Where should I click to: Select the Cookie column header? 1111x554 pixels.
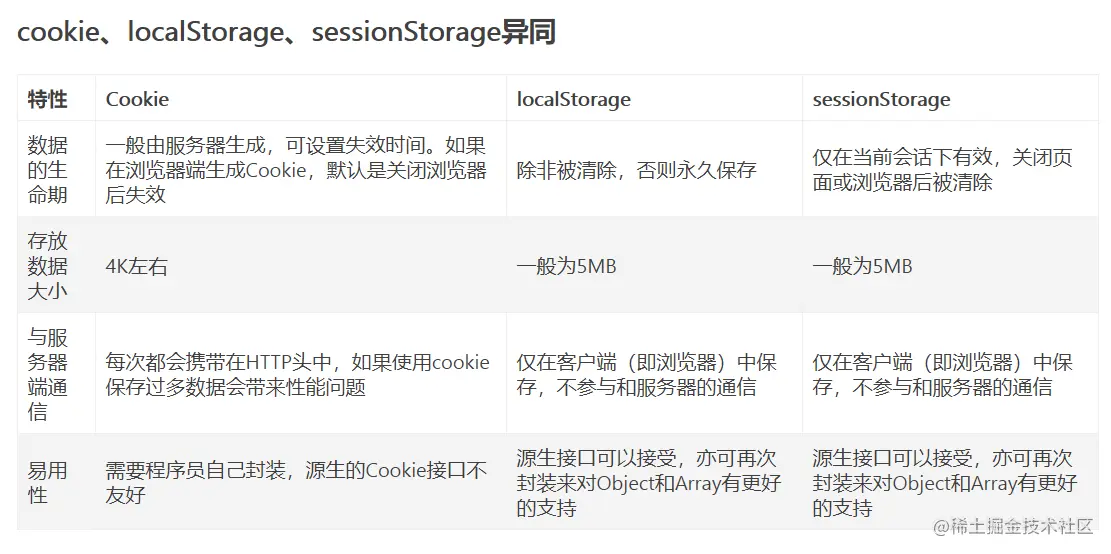(137, 99)
